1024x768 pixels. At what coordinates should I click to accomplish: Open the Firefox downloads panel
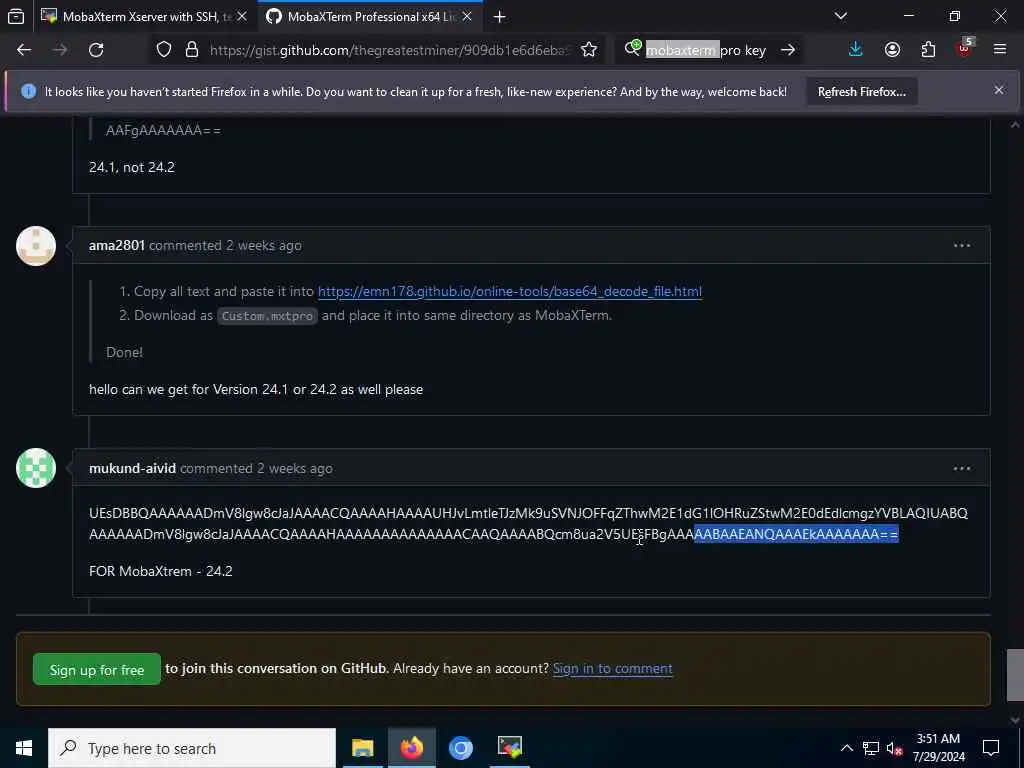856,50
